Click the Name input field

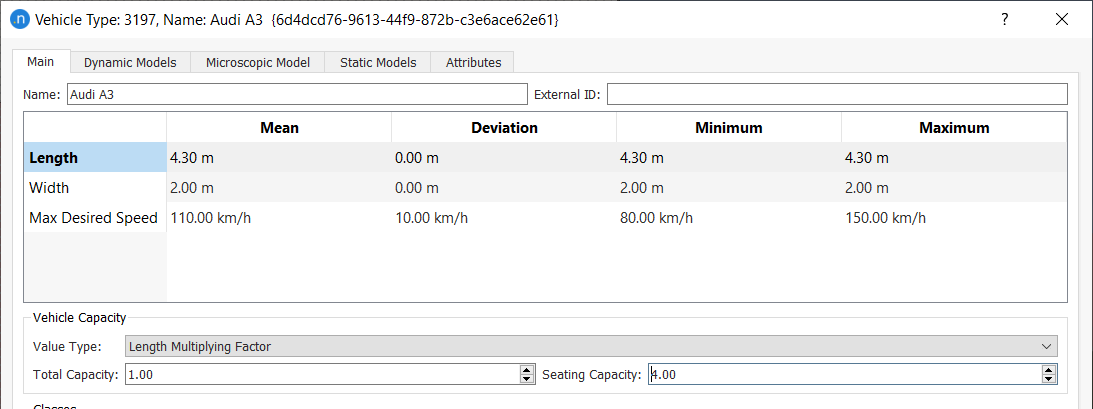point(295,95)
